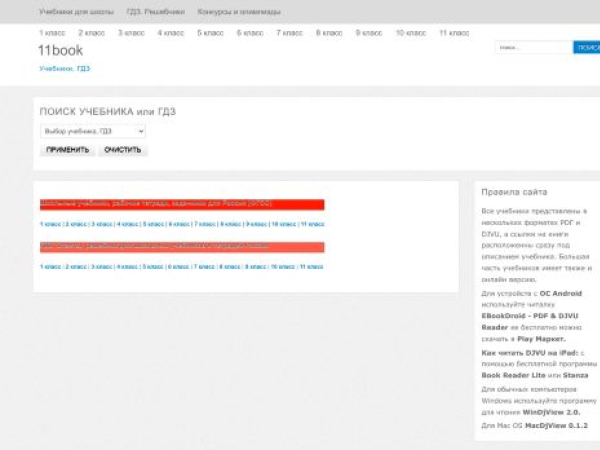Click the first bright red textbooks banner
The width and height of the screenshot is (600, 450).
pyautogui.click(x=182, y=204)
